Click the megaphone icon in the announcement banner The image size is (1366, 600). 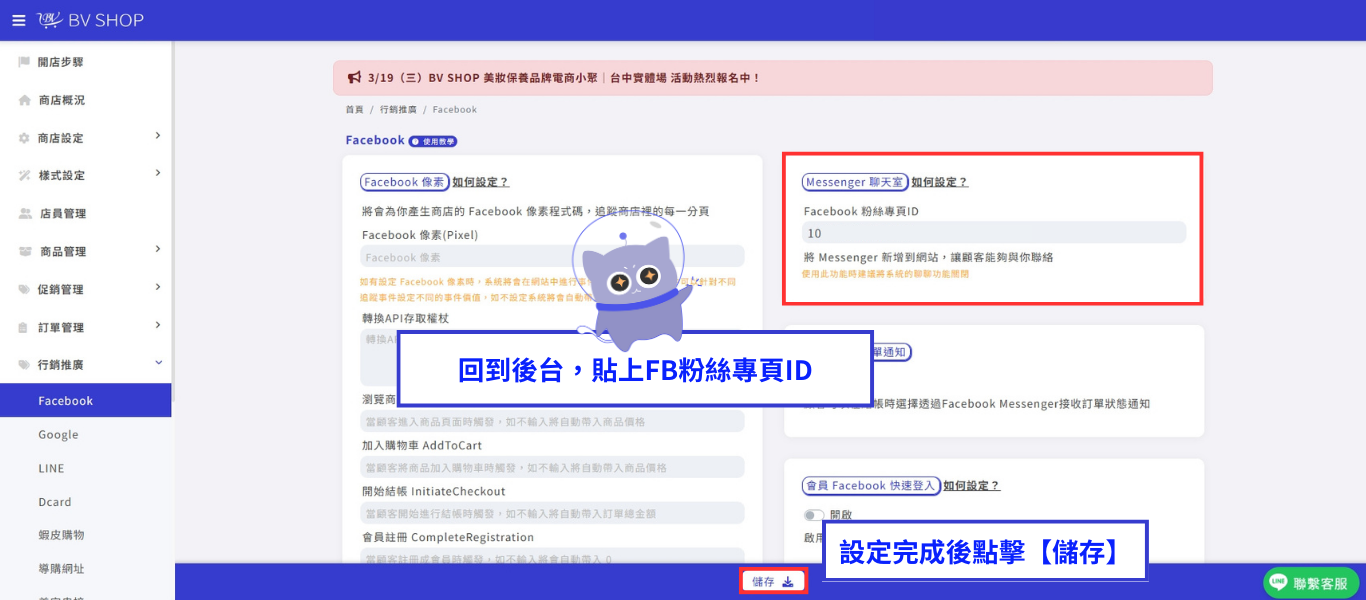[354, 77]
